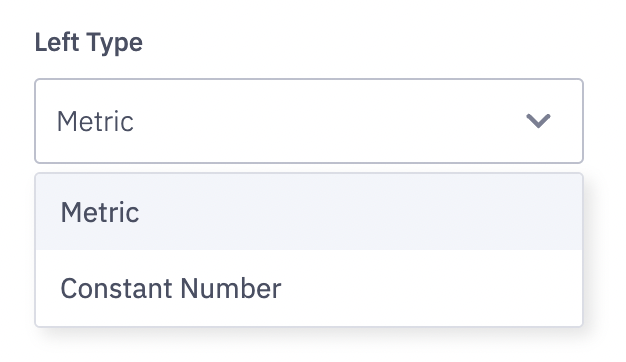
Task: Choose Constant Number from the dropdown list
Action: coord(309,288)
